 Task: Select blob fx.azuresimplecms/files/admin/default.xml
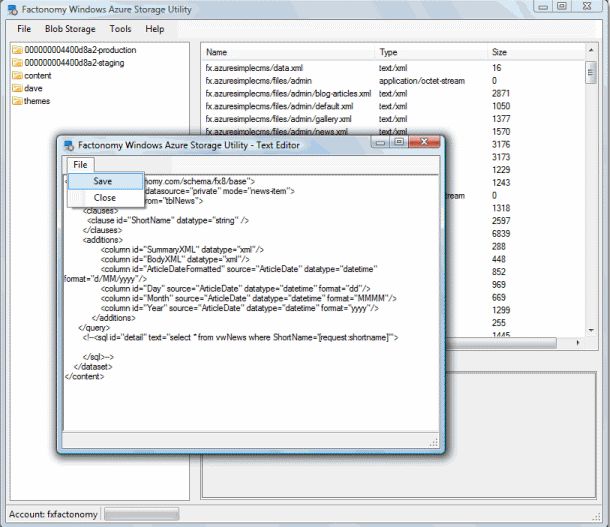click(x=279, y=106)
